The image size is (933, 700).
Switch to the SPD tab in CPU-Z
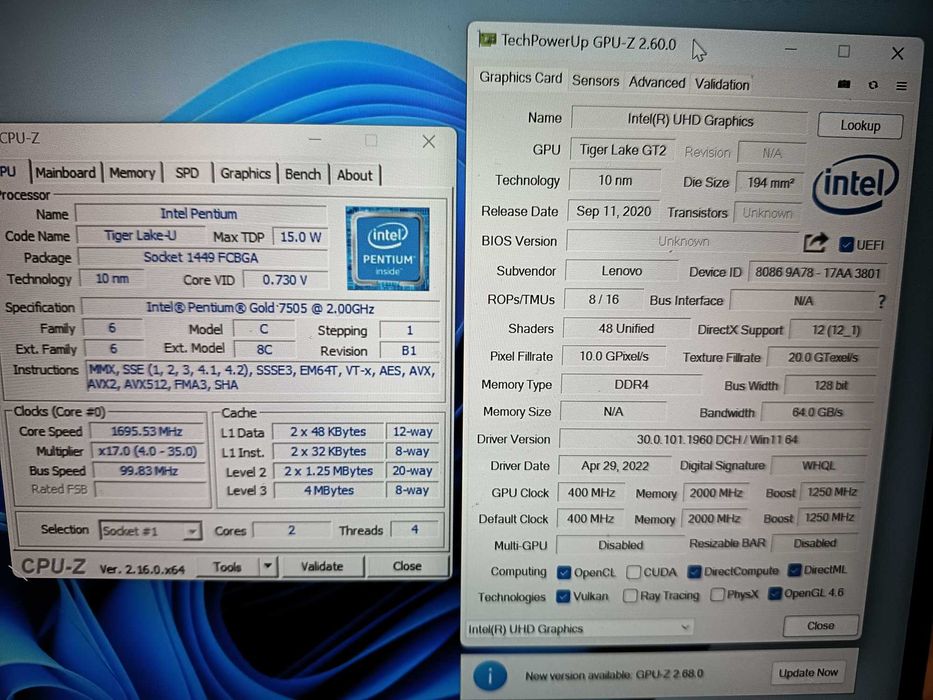coord(187,173)
